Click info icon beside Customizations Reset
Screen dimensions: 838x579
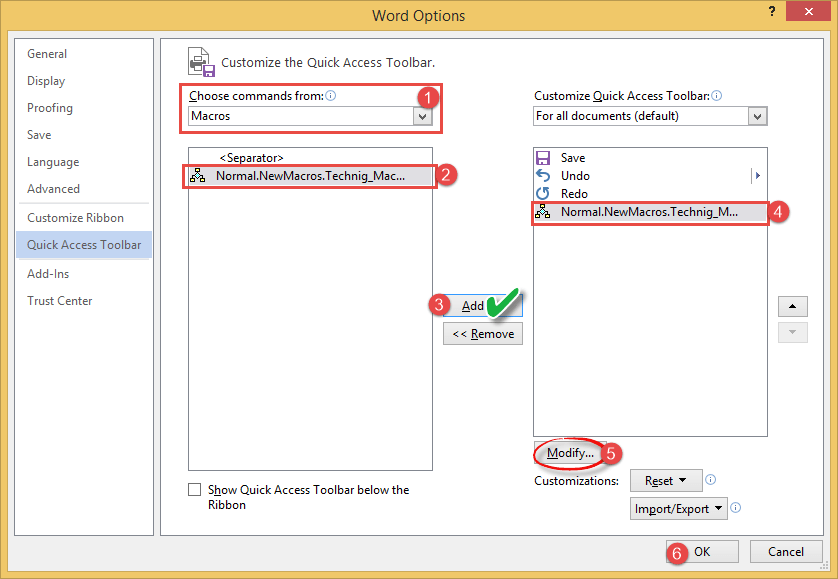[710, 480]
